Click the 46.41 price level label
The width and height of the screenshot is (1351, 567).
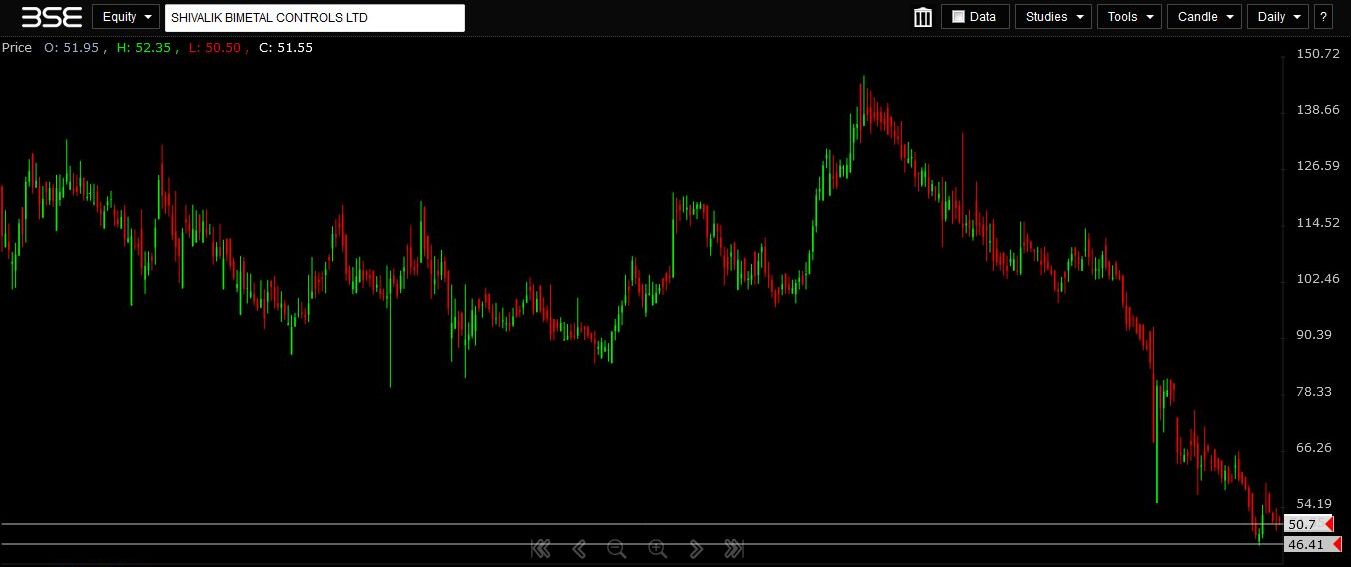[1305, 545]
